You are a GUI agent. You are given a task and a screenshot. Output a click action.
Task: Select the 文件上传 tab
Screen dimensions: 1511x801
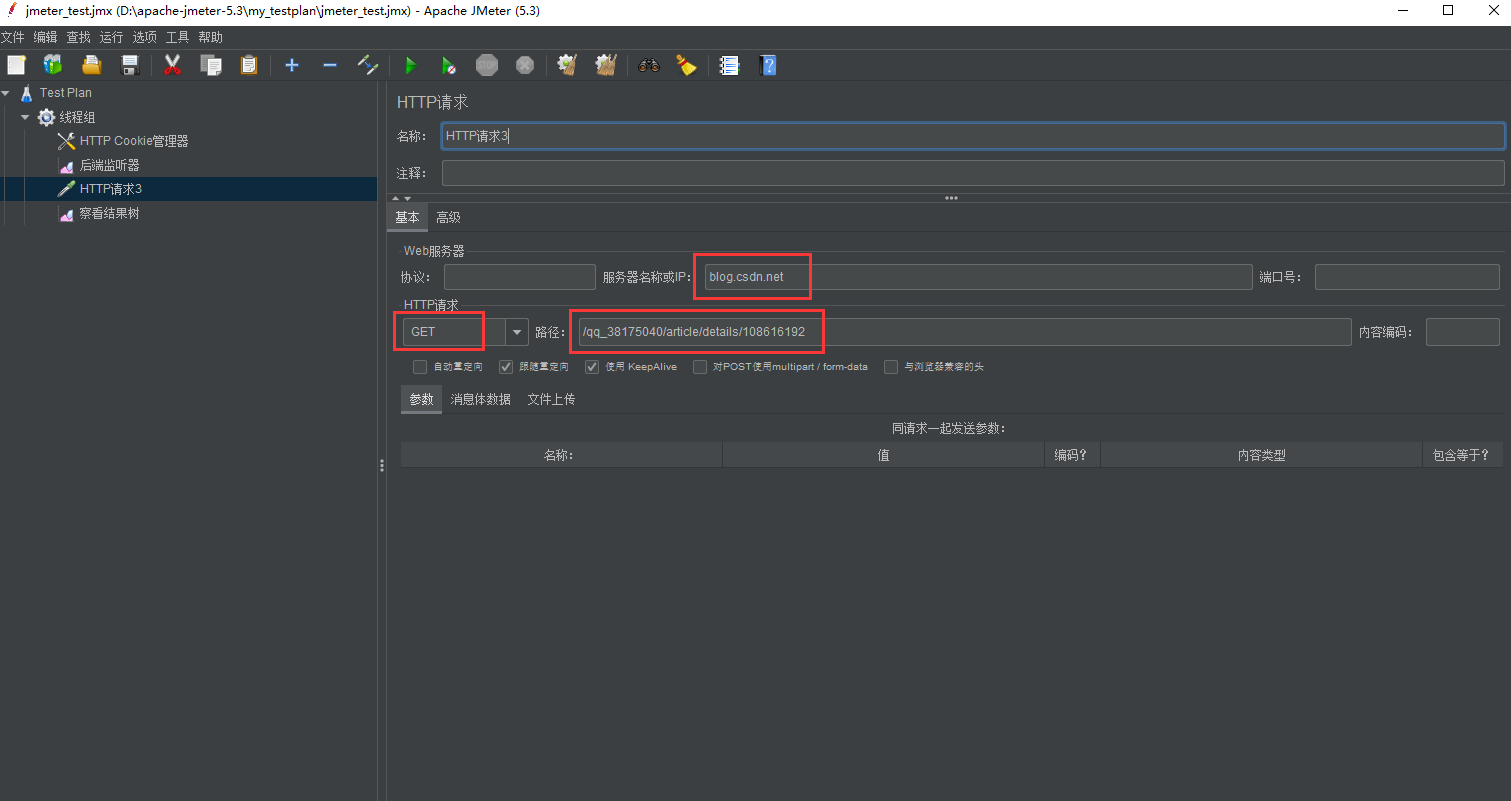pyautogui.click(x=551, y=399)
